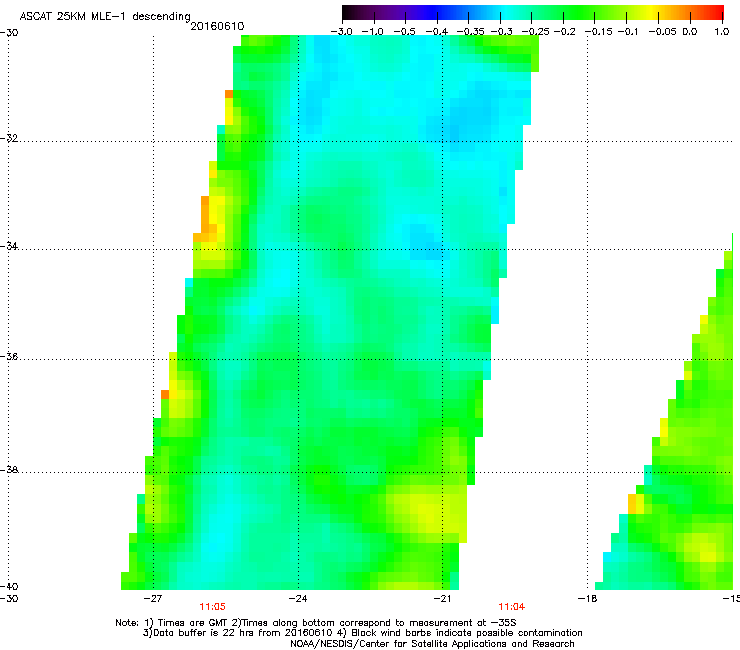This screenshot has width=740, height=650.
Task: Click the -0.2 color scale label
Action: coord(564,32)
